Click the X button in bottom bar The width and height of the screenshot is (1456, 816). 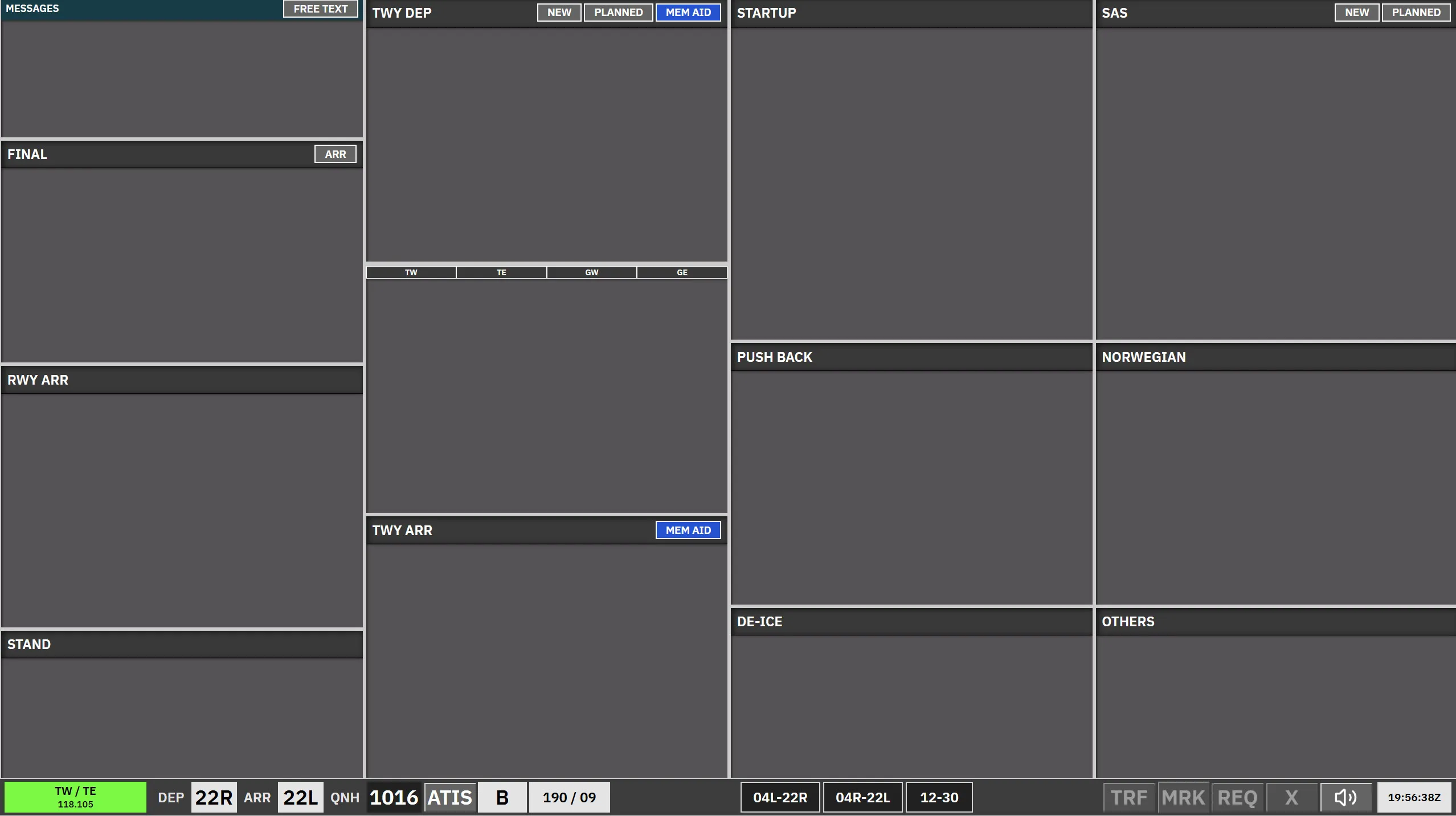pyautogui.click(x=1291, y=797)
